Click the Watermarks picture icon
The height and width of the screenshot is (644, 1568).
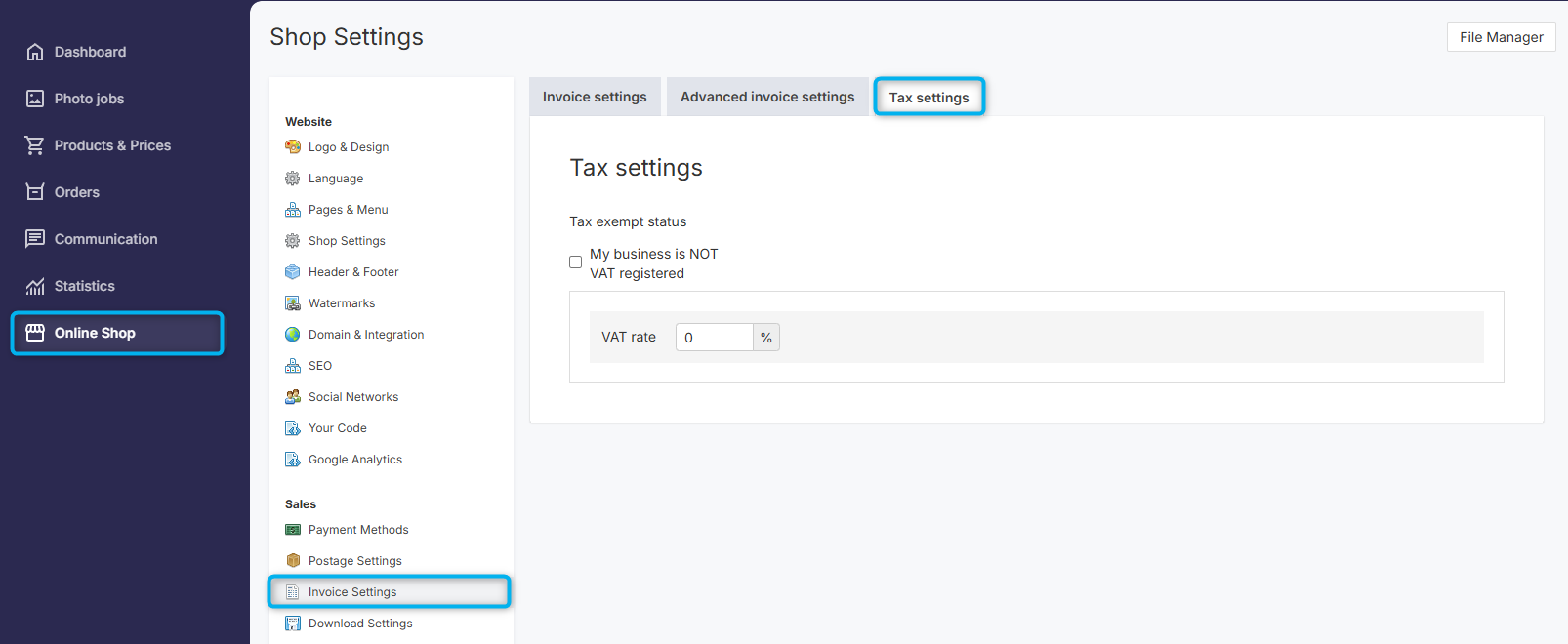[x=293, y=303]
